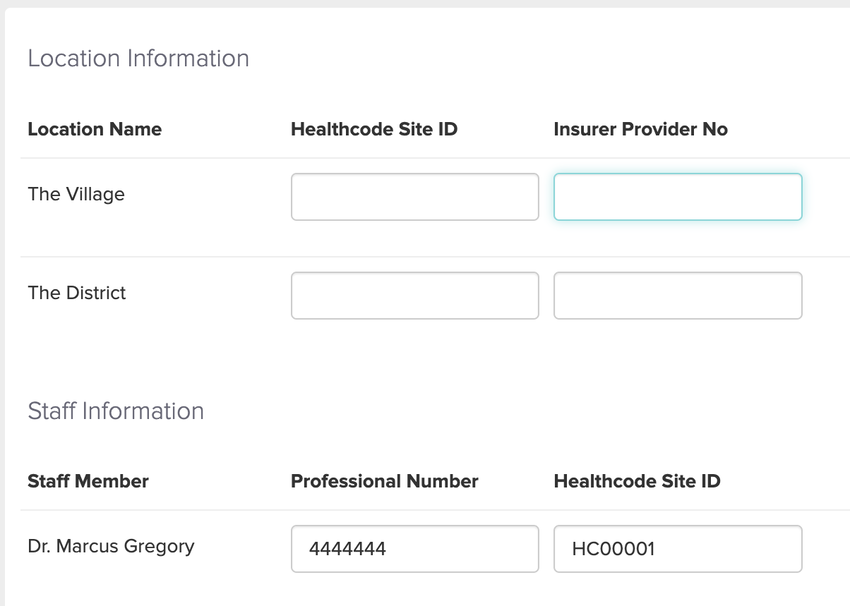Click Healthcode Site ID field for Dr. Marcus Gregory

point(677,549)
